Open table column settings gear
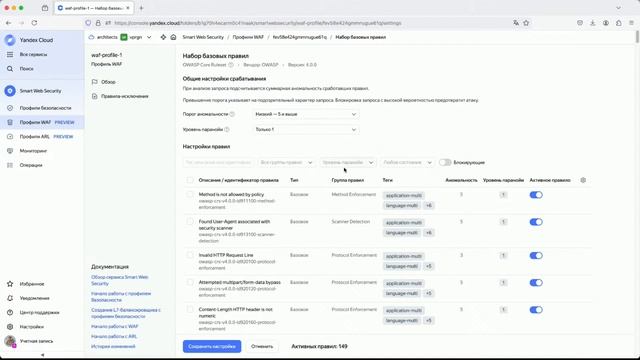The height and width of the screenshot is (360, 640). pyautogui.click(x=583, y=180)
